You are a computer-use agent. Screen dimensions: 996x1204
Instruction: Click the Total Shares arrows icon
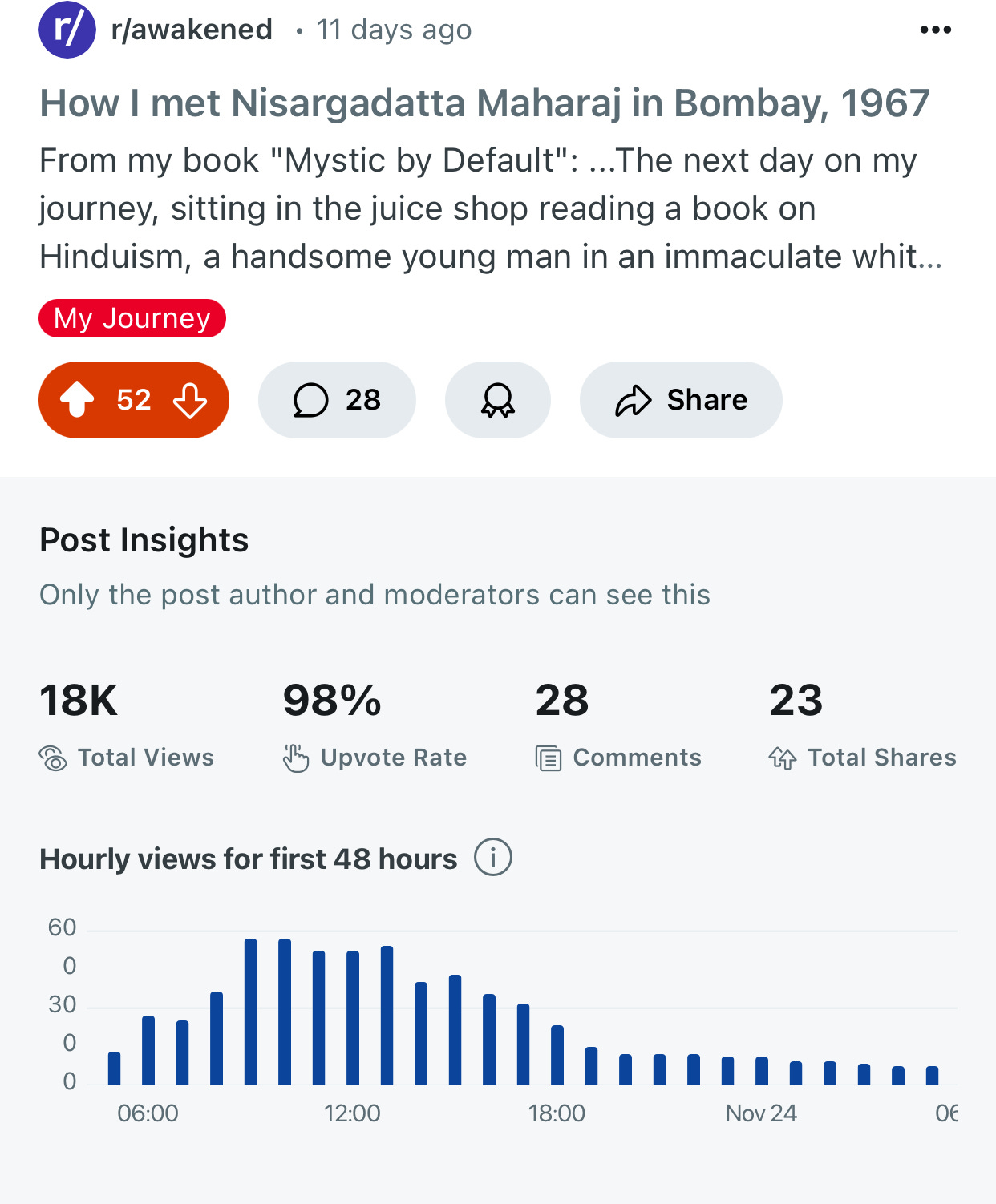click(783, 758)
